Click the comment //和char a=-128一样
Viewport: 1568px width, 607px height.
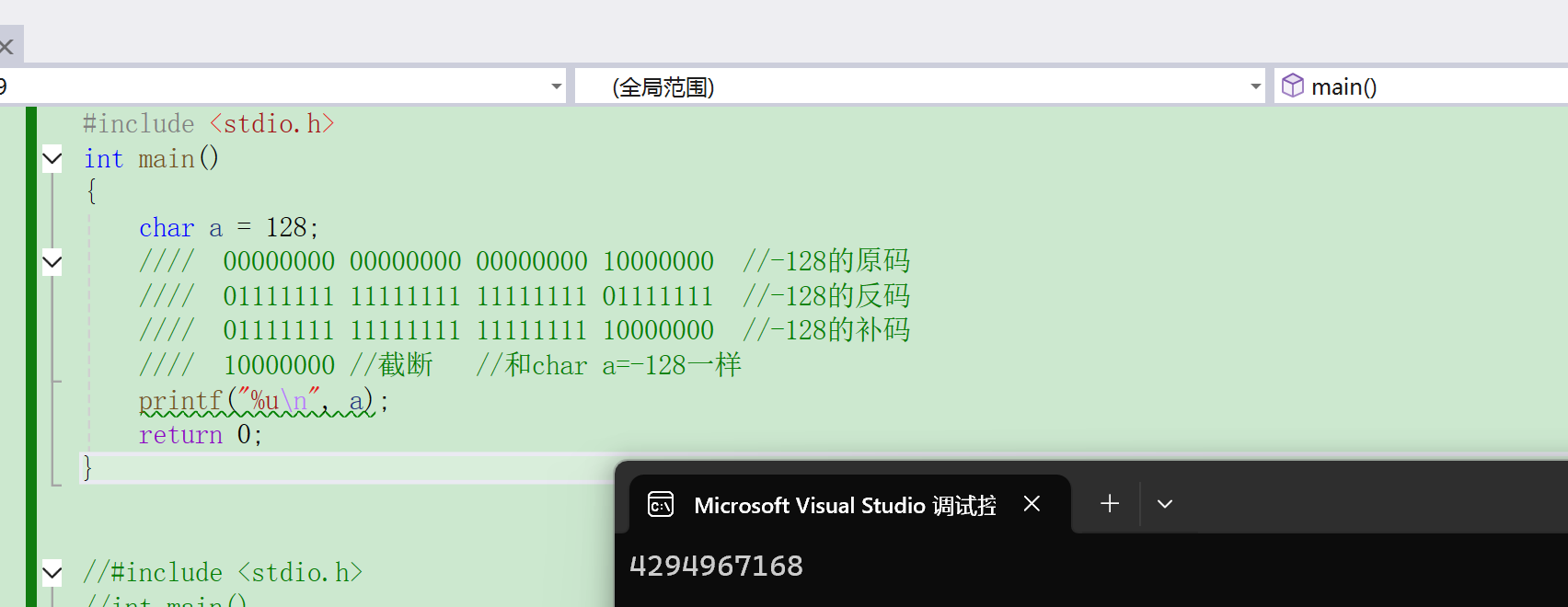pyautogui.click(x=609, y=365)
